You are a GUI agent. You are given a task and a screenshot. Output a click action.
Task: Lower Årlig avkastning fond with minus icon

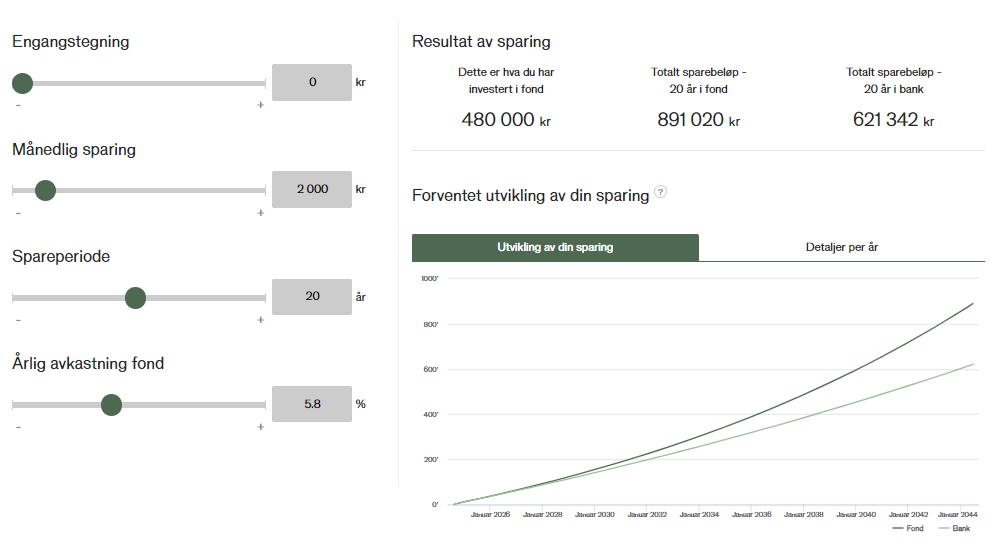pyautogui.click(x=19, y=427)
